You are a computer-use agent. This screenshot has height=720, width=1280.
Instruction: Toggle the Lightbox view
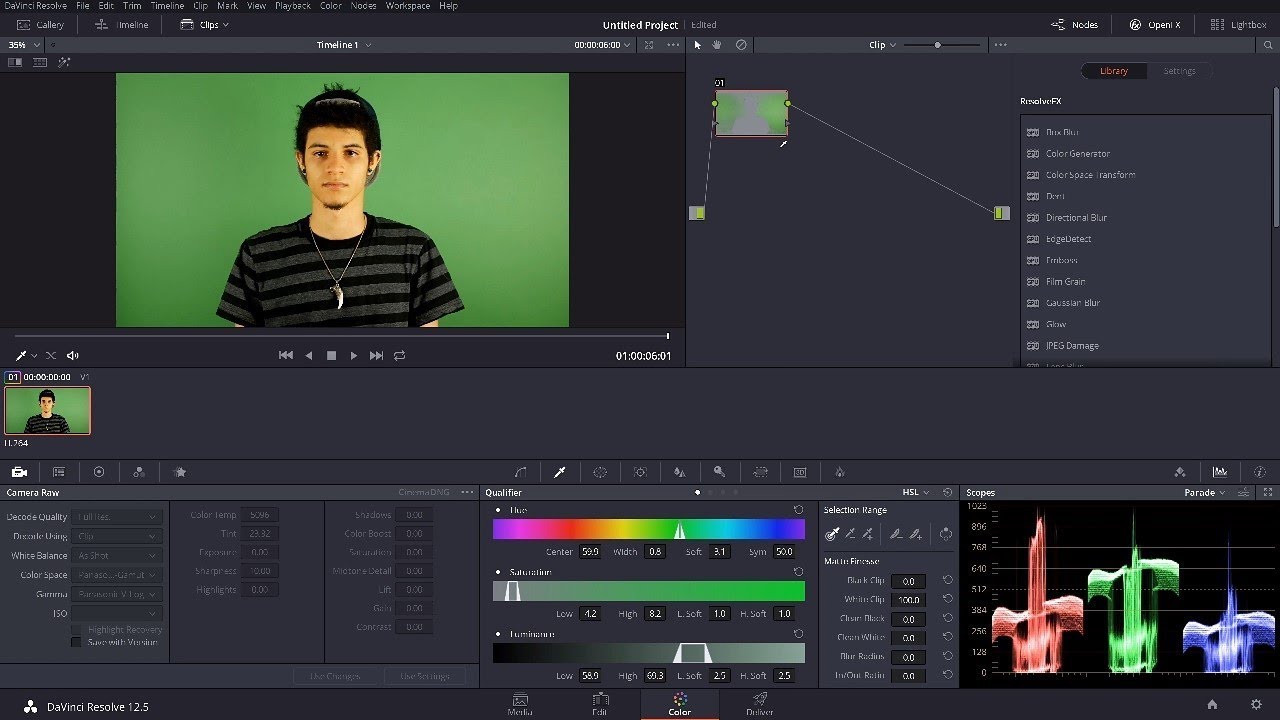[x=1238, y=25]
